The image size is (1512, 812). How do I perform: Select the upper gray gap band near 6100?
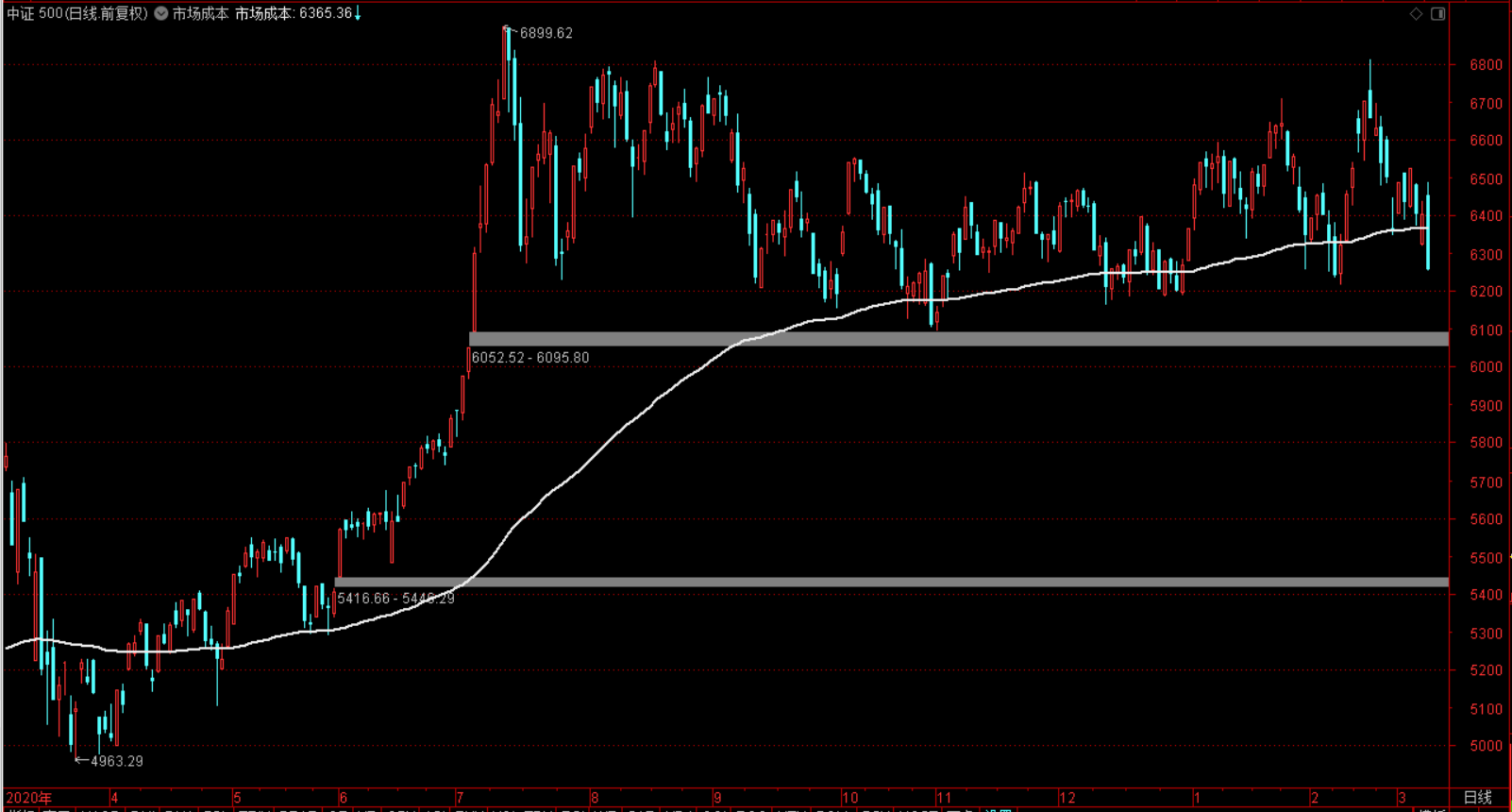coord(959,339)
